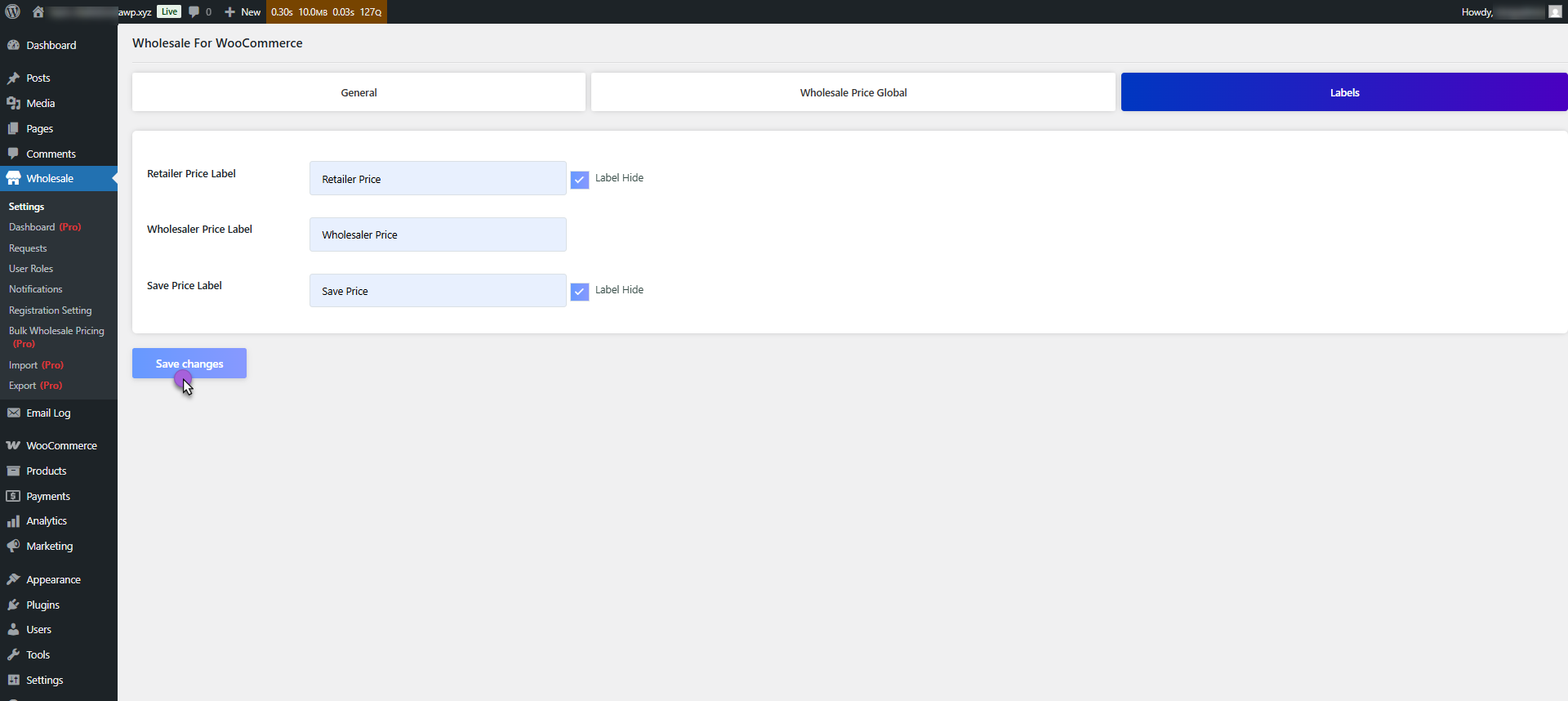Click the Plugins plug icon
1568x701 pixels.
tap(13, 605)
